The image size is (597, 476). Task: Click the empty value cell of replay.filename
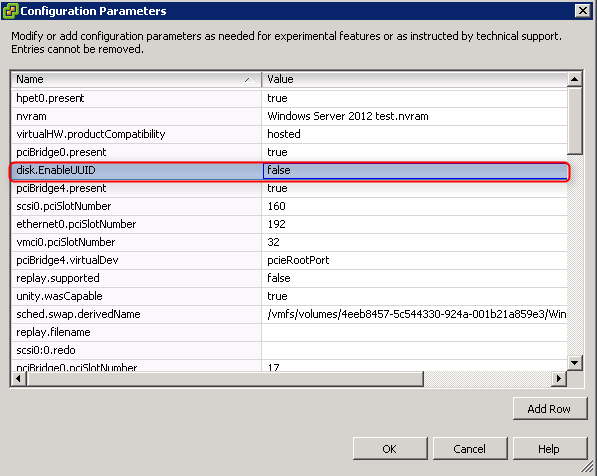click(x=415, y=332)
